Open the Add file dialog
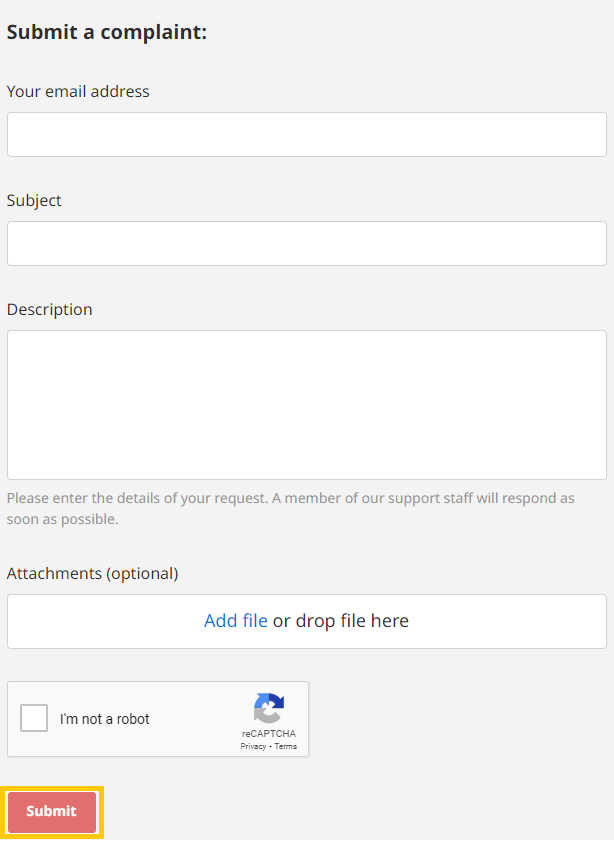Image resolution: width=614 pixels, height=843 pixels. tap(235, 620)
